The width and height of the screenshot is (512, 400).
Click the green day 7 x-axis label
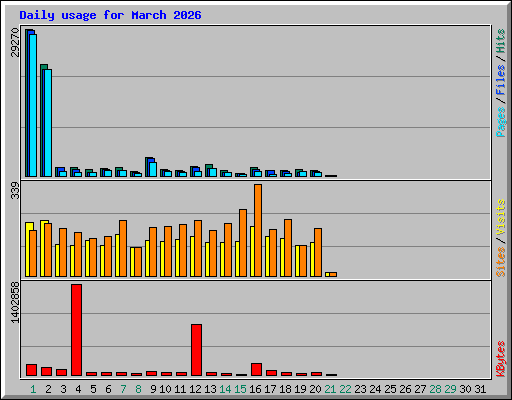pyautogui.click(x=123, y=389)
